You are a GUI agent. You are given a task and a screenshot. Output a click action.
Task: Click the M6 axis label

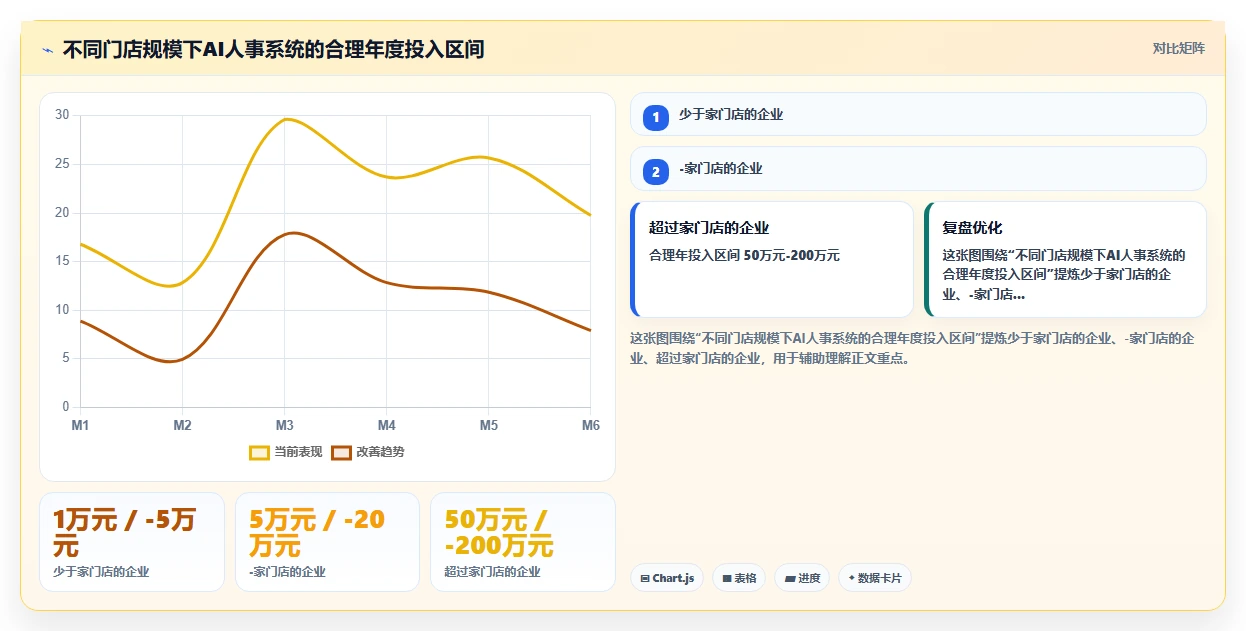[591, 425]
